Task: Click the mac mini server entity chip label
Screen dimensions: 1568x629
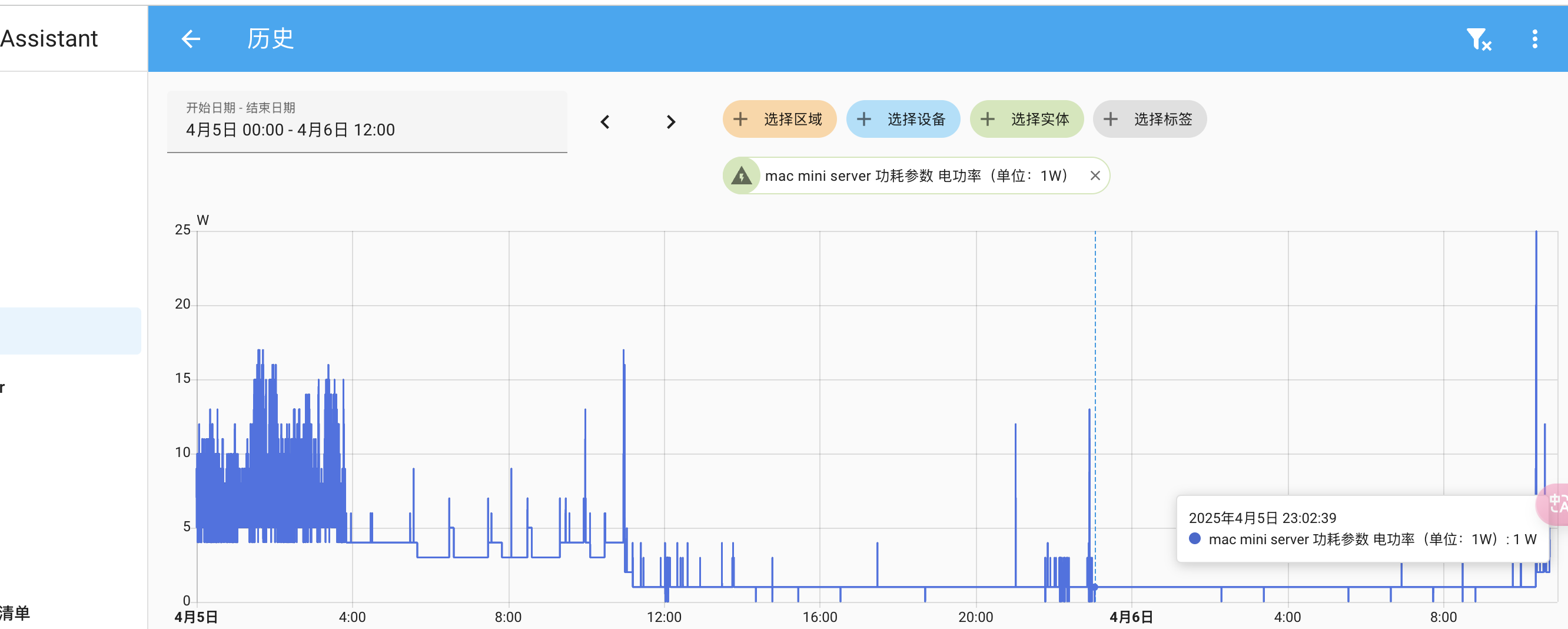Action: pyautogui.click(x=916, y=176)
